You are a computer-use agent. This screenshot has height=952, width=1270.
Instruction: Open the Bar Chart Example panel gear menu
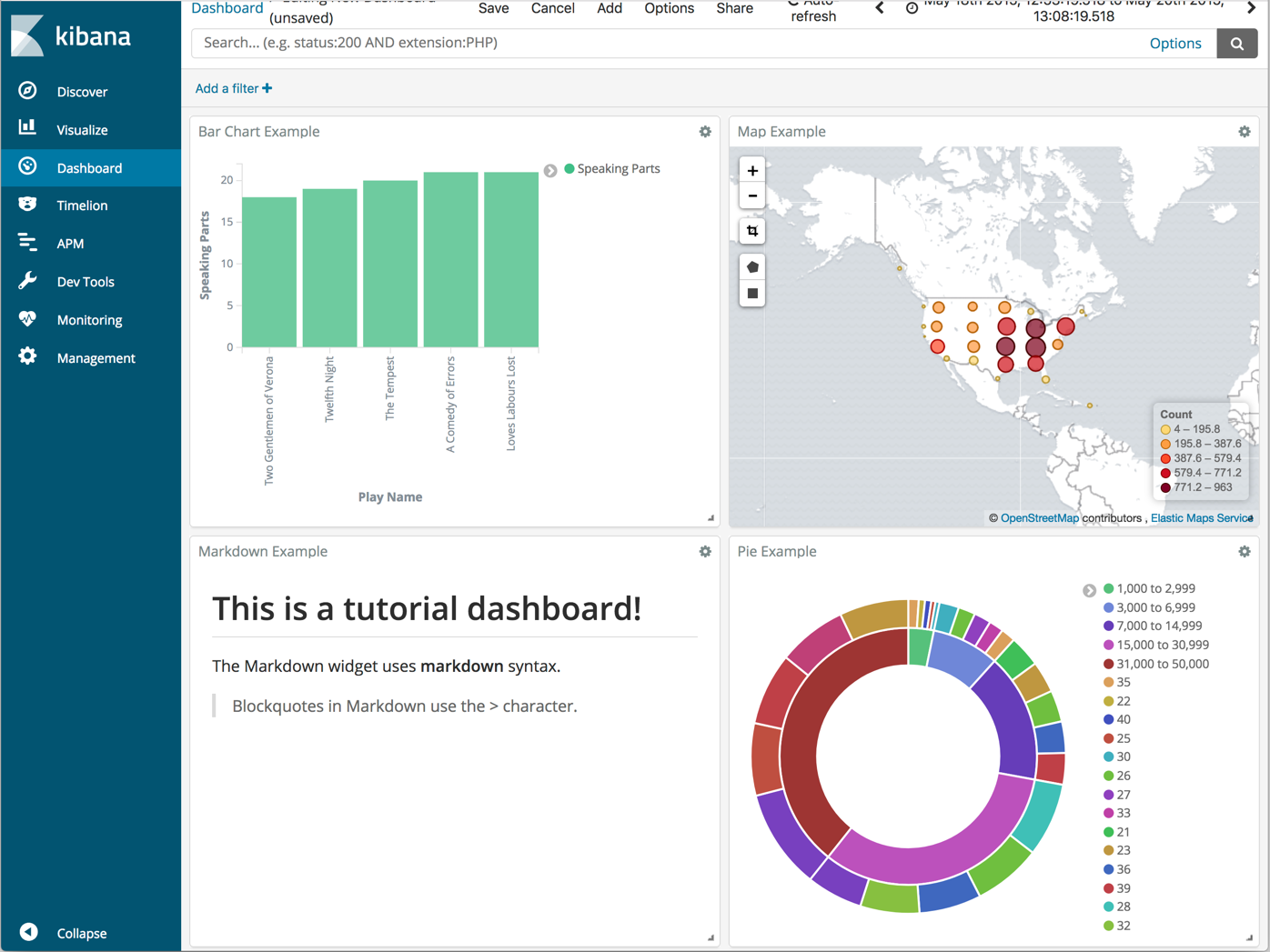click(705, 131)
